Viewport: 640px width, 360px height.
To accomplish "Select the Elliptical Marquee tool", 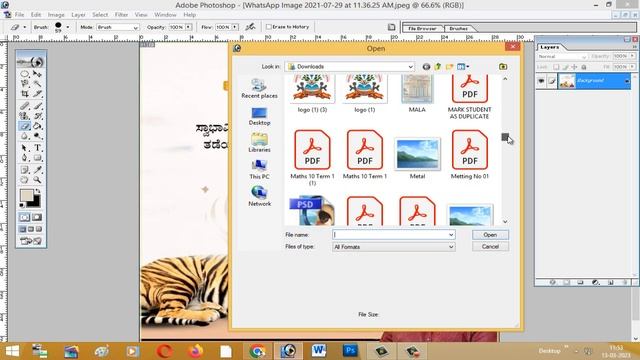I will coord(24,74).
